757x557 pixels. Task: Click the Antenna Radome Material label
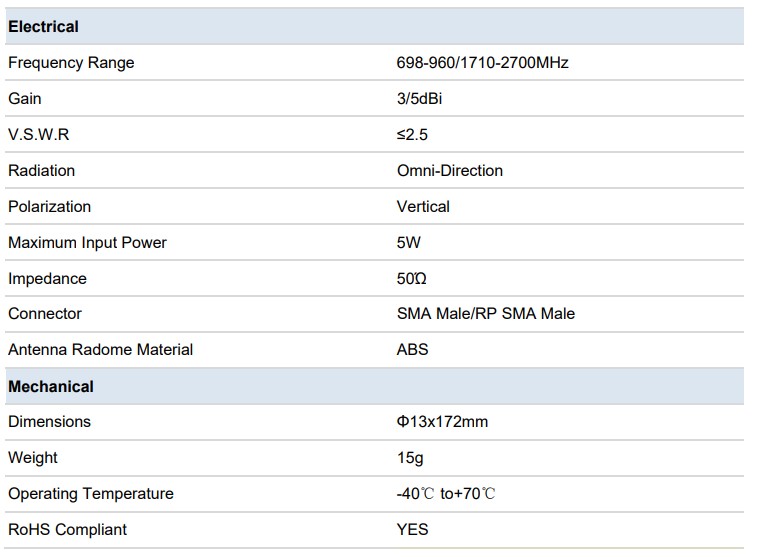pos(100,350)
